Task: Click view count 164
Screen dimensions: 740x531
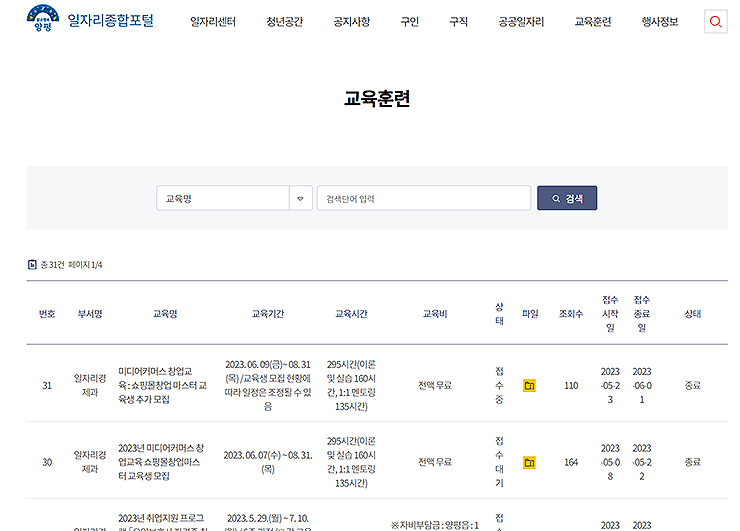Action: [x=571, y=463]
